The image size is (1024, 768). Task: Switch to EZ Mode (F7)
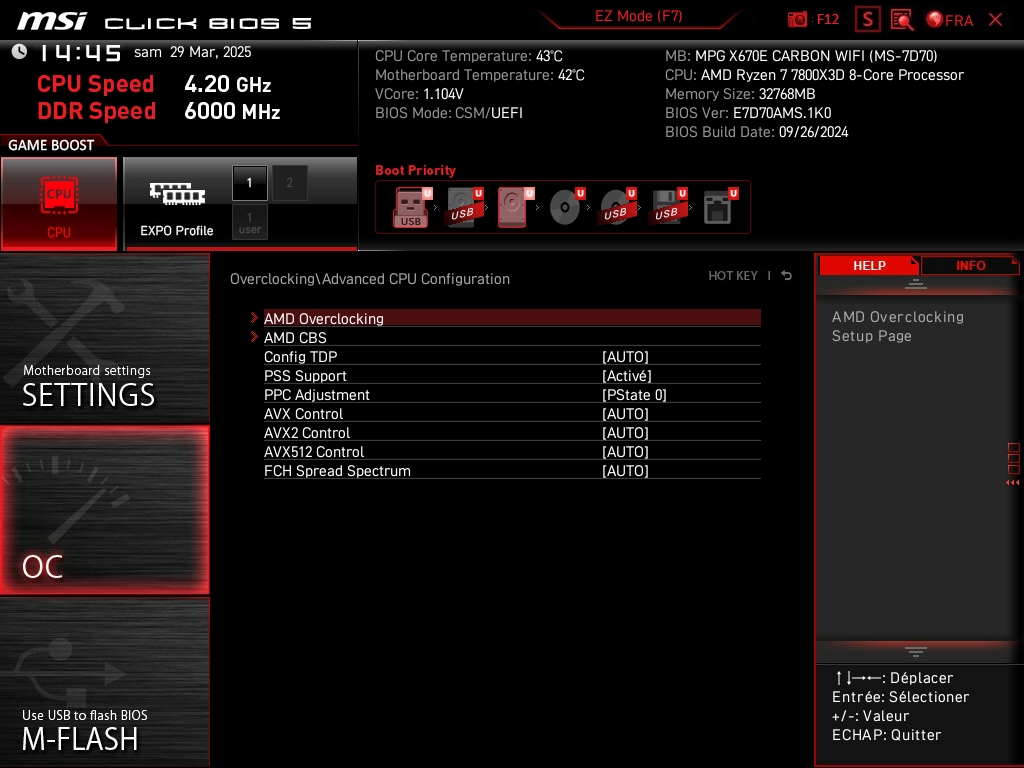[638, 16]
